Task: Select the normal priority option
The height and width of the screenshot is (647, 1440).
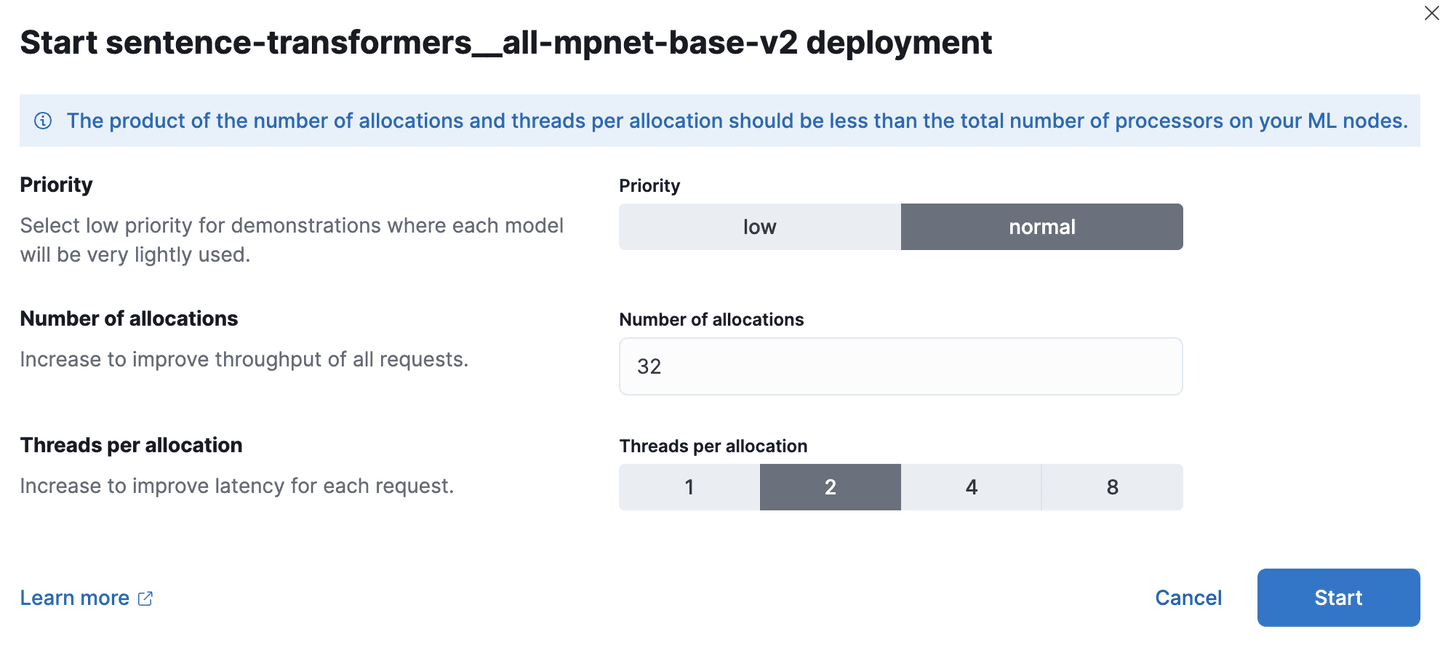Action: pos(1041,227)
